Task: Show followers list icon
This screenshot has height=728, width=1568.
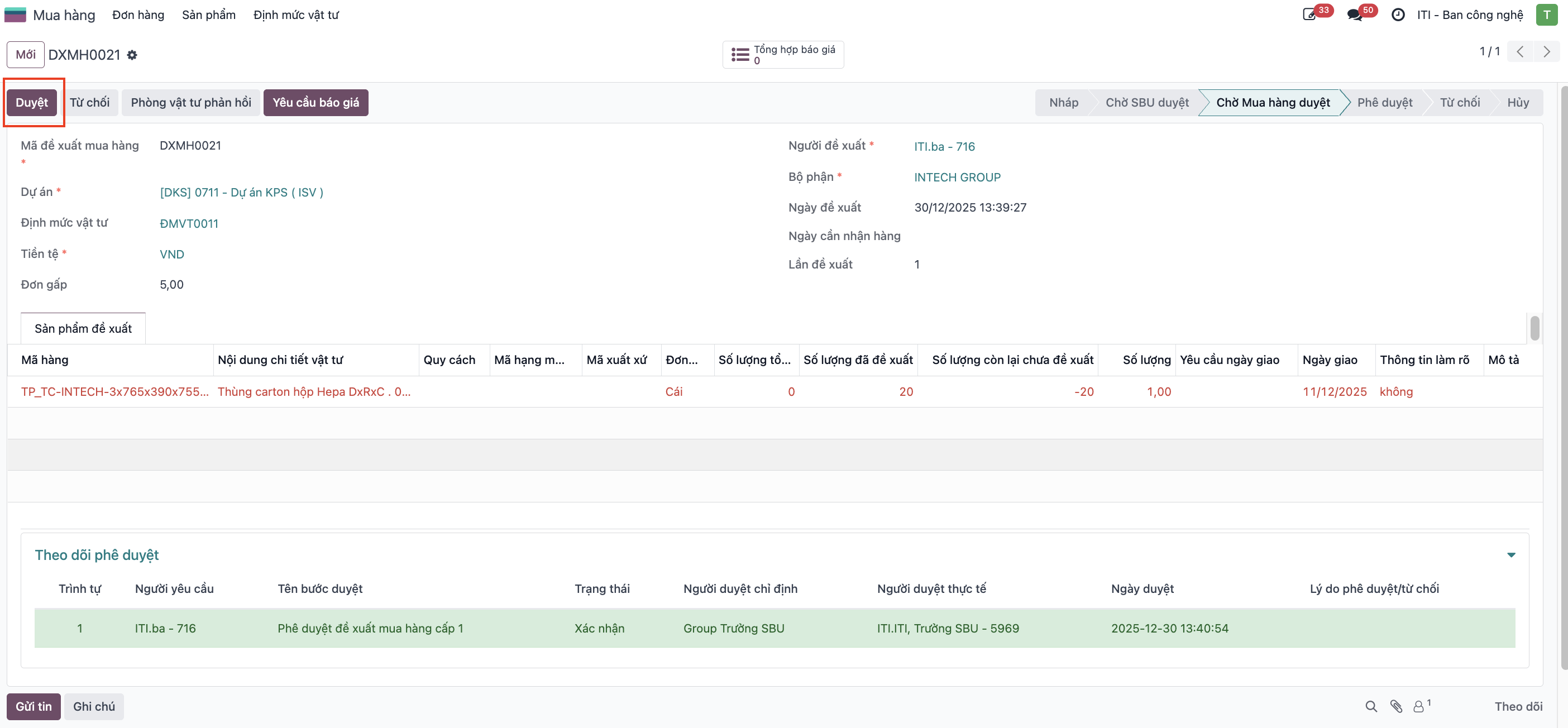Action: (x=1421, y=706)
